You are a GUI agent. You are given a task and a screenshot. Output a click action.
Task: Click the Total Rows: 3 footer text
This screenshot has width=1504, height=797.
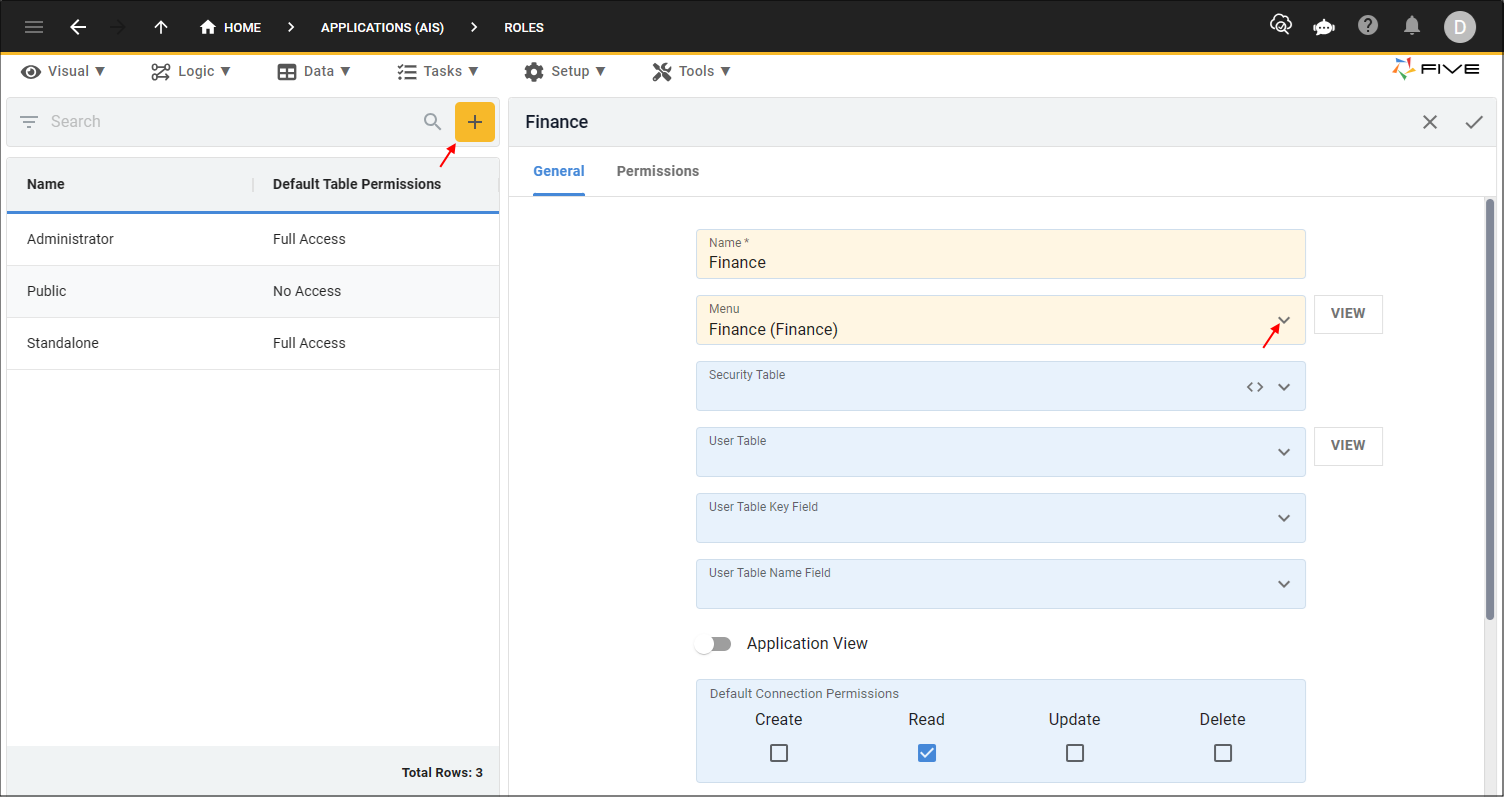(442, 772)
